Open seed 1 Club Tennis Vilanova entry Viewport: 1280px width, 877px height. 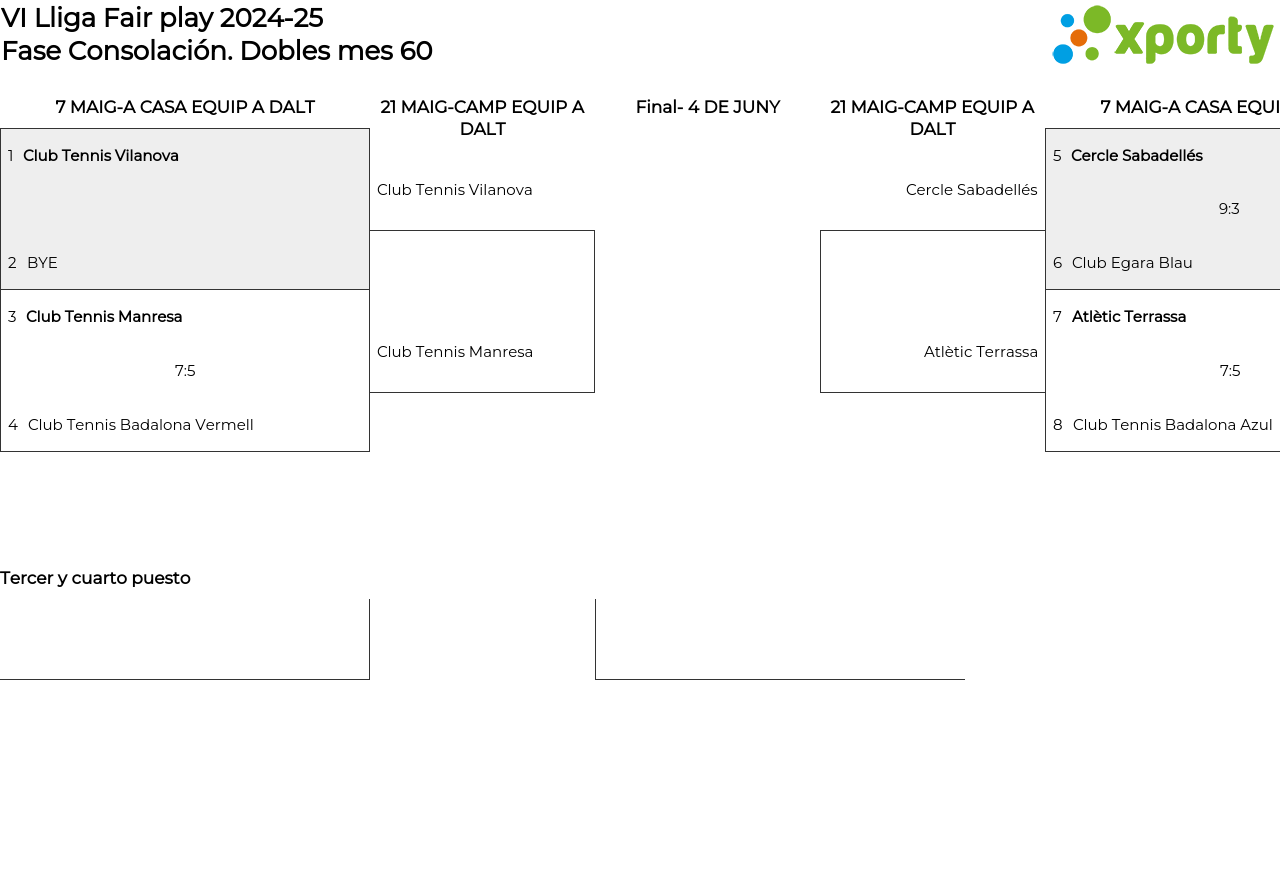coord(100,156)
